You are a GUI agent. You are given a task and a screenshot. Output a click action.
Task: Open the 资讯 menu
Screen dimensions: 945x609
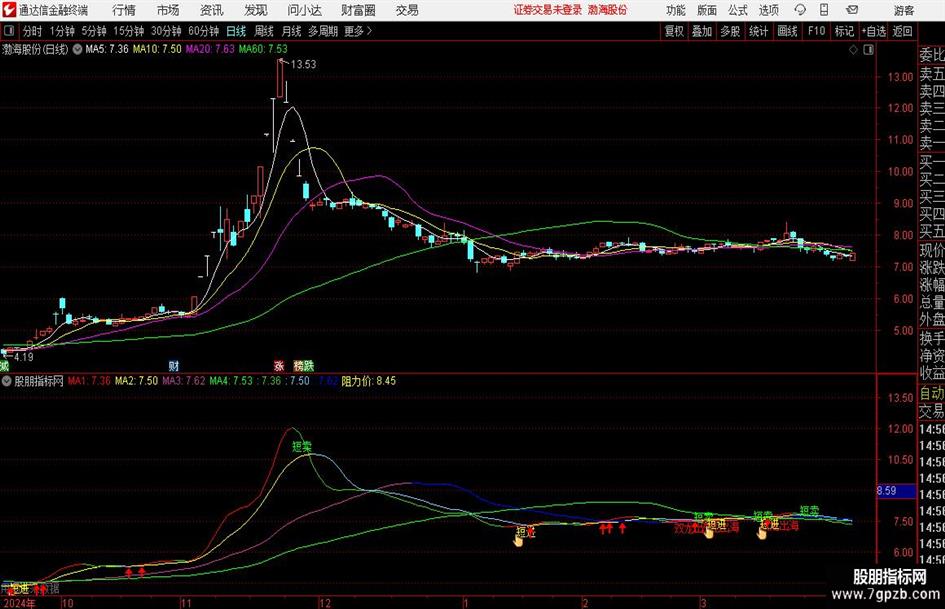click(x=212, y=10)
